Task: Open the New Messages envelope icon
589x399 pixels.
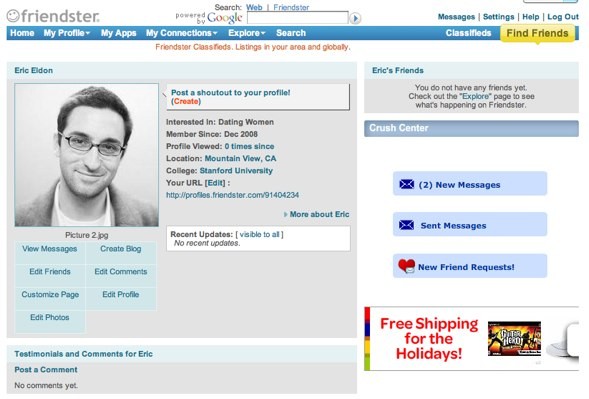Action: click(x=406, y=184)
